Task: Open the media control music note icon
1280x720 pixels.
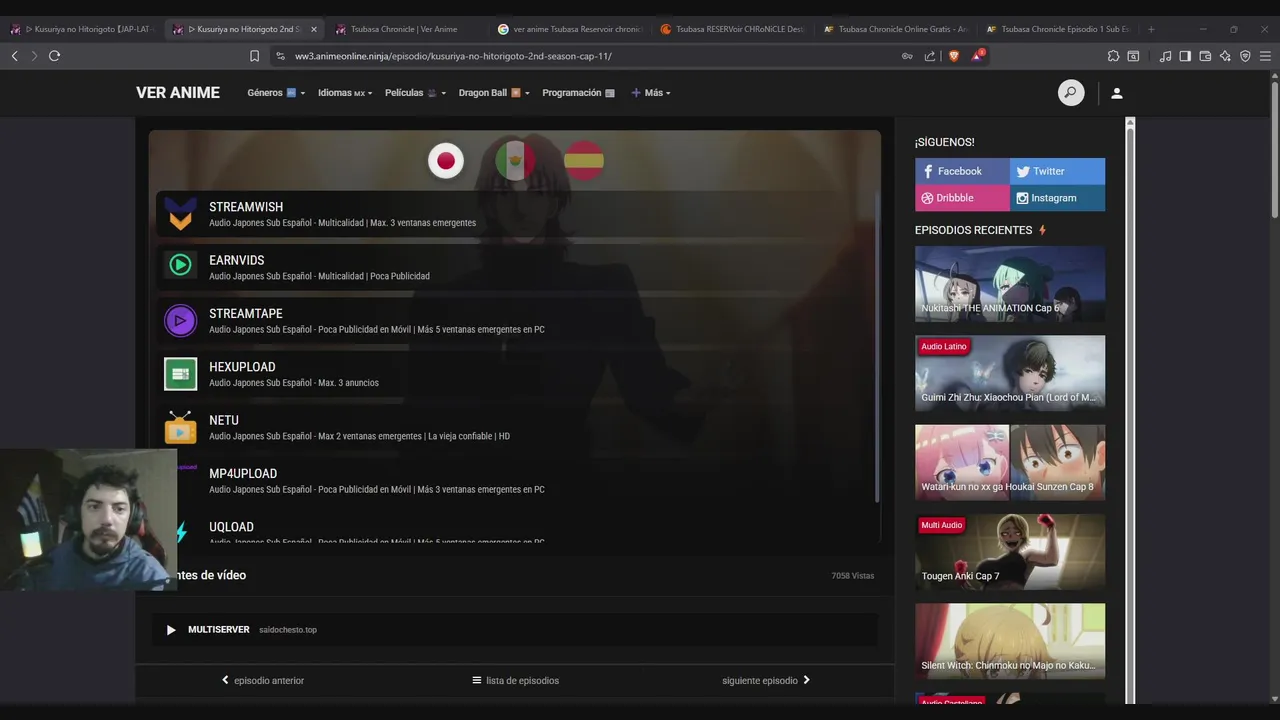Action: point(1165,56)
